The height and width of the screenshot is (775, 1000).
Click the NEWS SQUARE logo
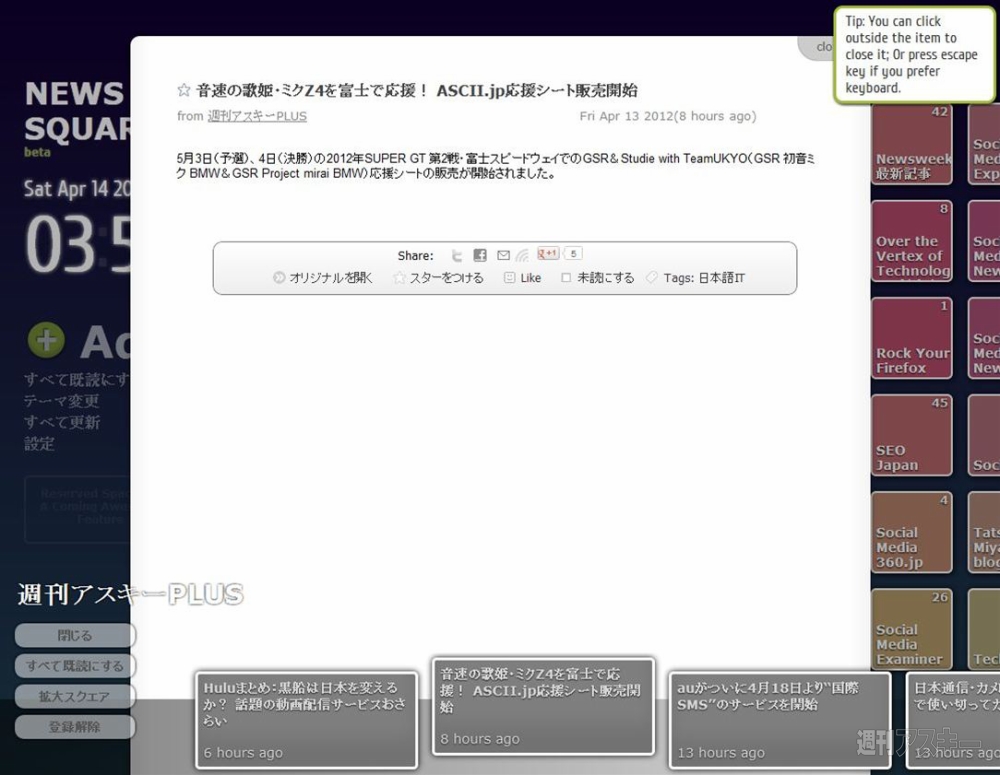pos(77,111)
